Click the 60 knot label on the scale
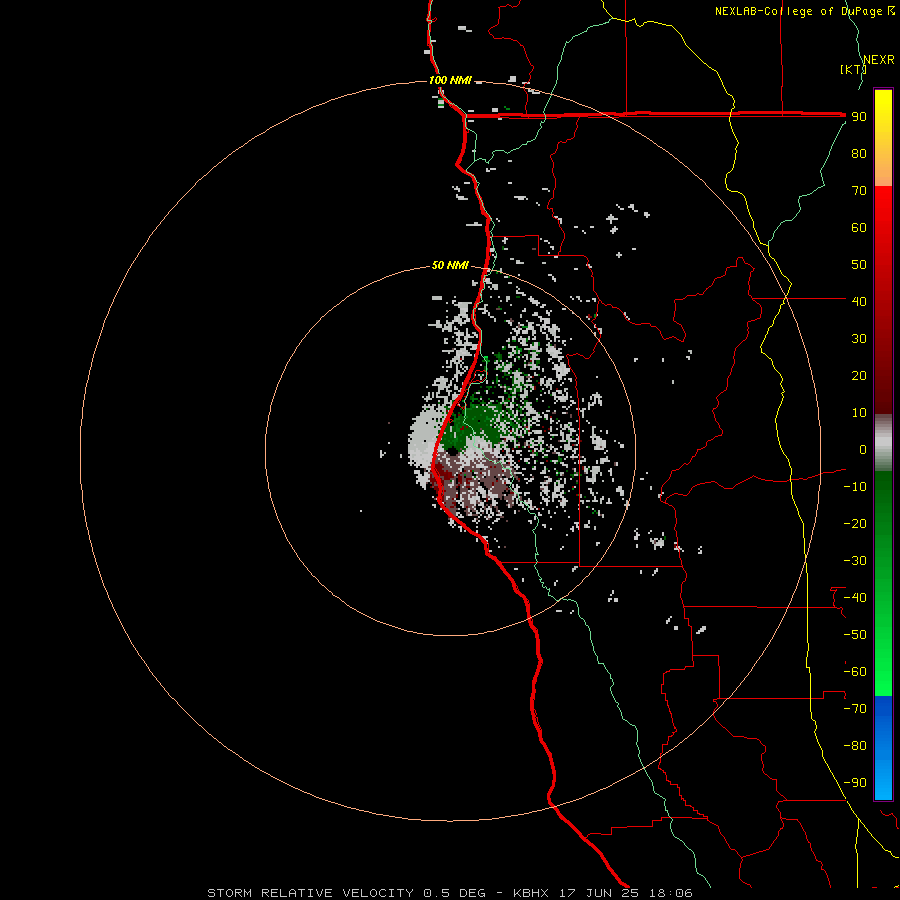 pos(859,227)
